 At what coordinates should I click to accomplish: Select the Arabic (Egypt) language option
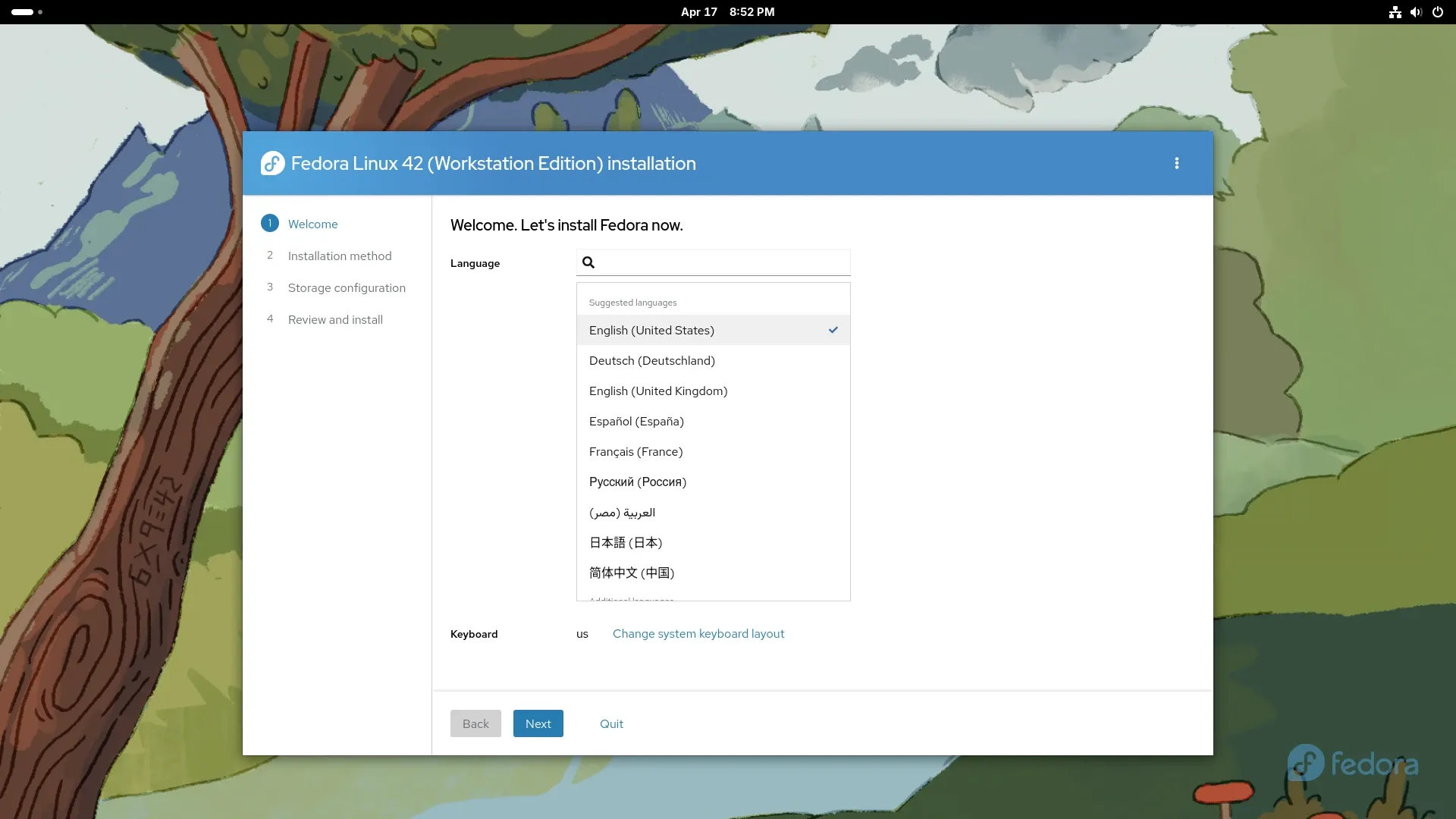coord(714,512)
